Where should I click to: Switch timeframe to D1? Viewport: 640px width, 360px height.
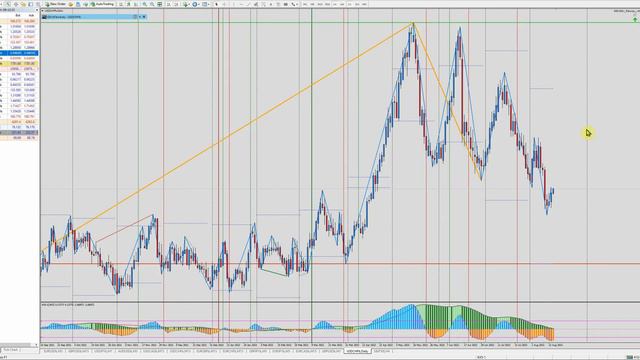tap(349, 4)
